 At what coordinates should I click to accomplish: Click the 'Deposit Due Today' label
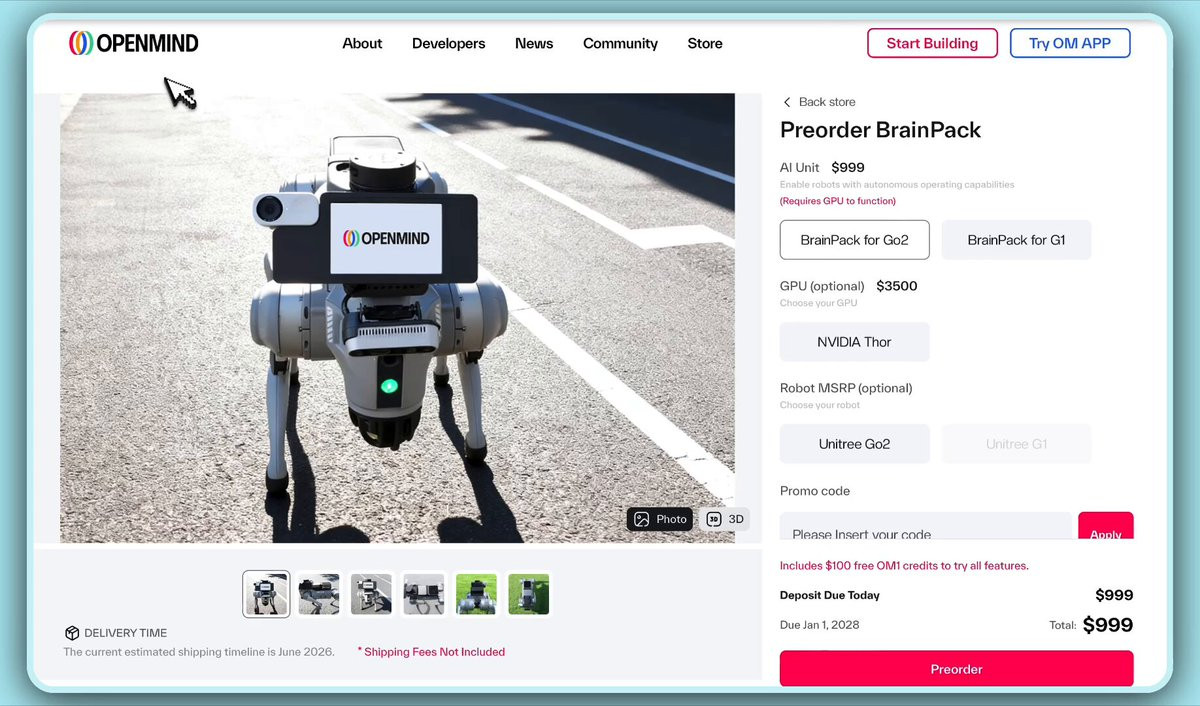[830, 596]
